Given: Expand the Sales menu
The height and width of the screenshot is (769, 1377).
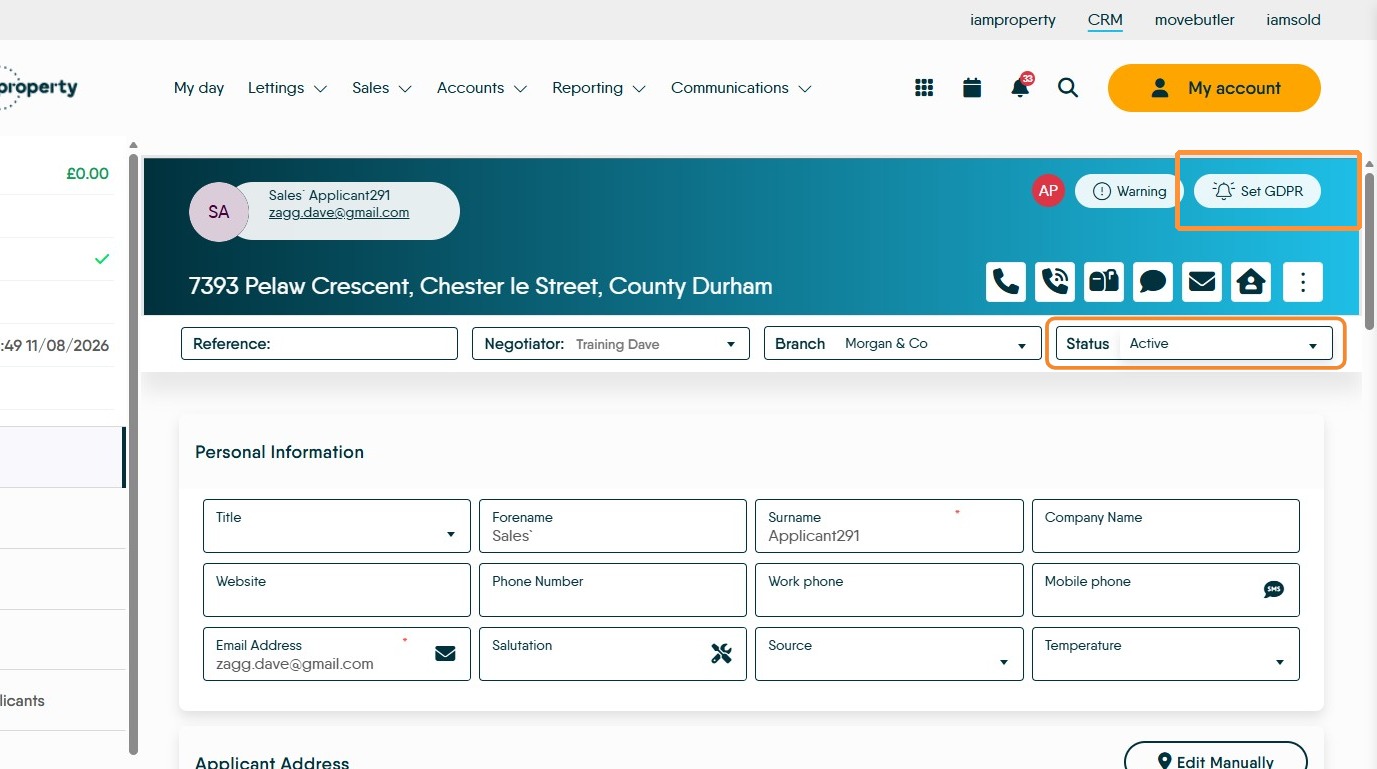Looking at the screenshot, I should click(382, 88).
